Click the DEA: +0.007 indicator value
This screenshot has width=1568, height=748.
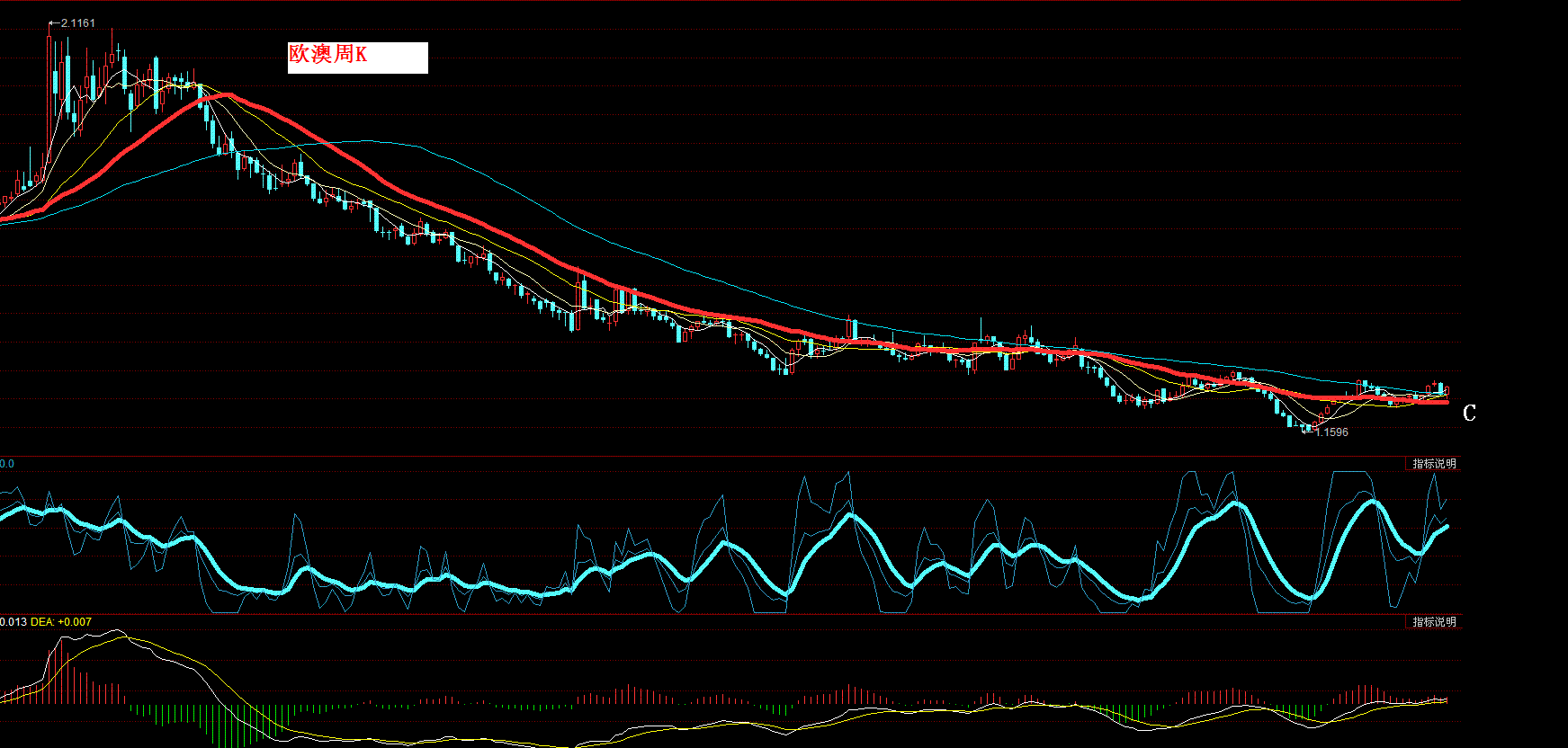[x=61, y=622]
